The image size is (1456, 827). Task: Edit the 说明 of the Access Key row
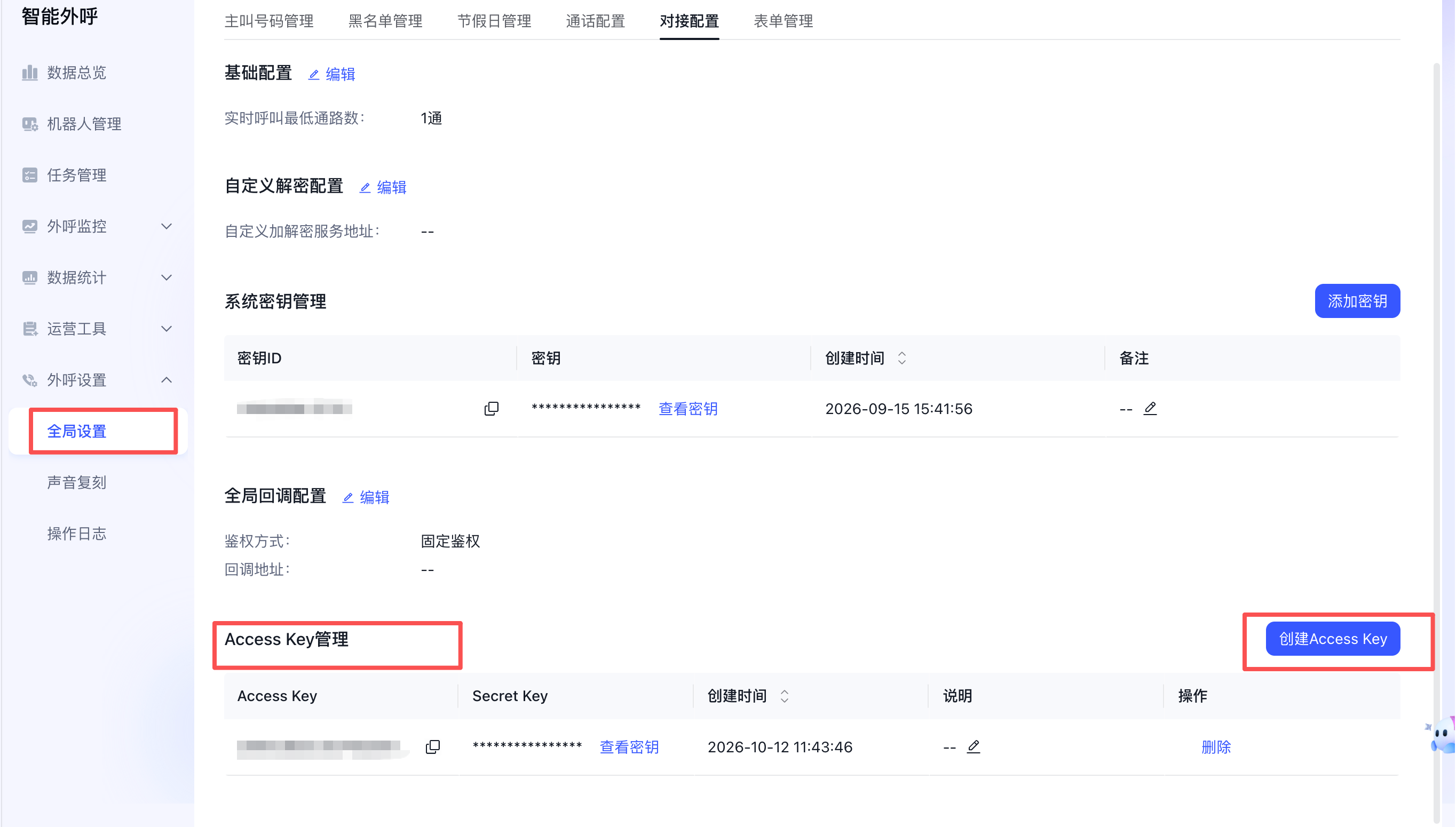tap(974, 747)
